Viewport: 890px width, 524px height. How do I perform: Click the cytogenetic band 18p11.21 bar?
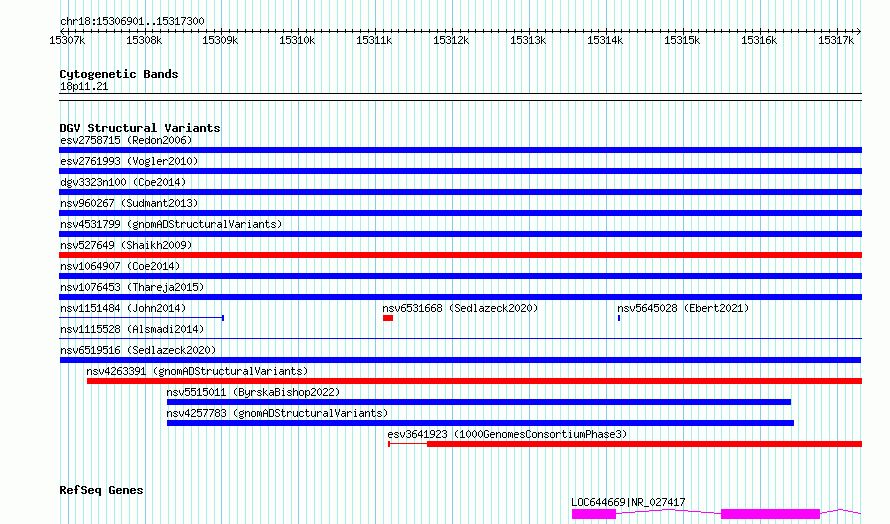(x=460, y=97)
